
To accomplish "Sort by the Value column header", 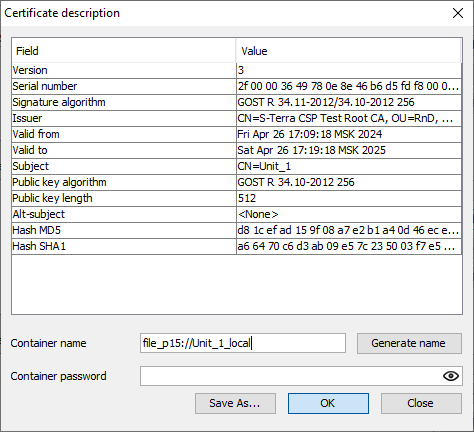I will pyautogui.click(x=349, y=51).
